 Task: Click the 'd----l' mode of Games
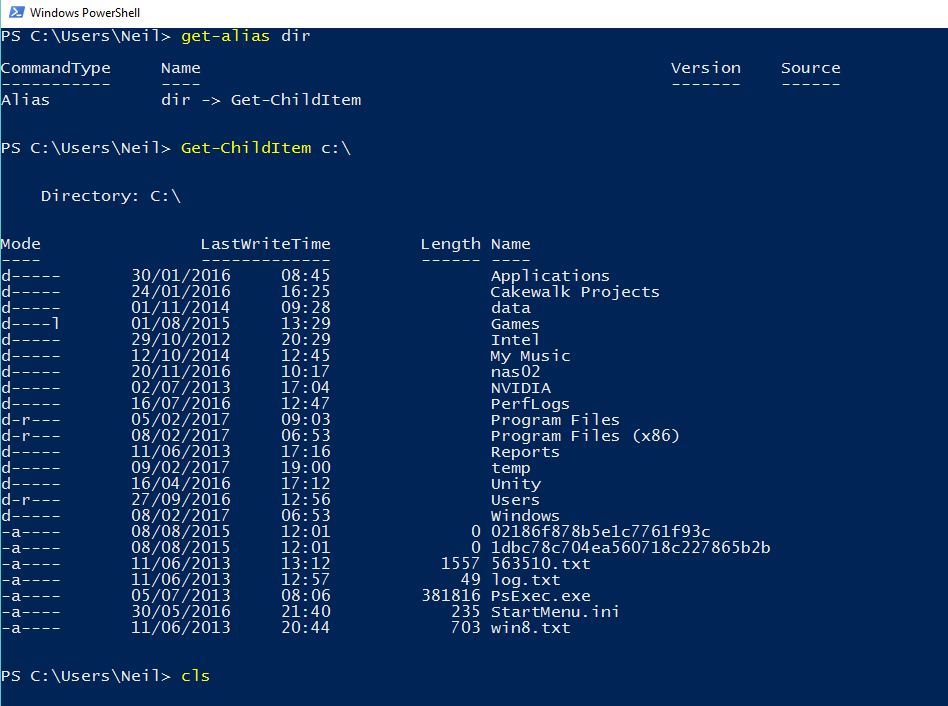pyautogui.click(x=30, y=324)
